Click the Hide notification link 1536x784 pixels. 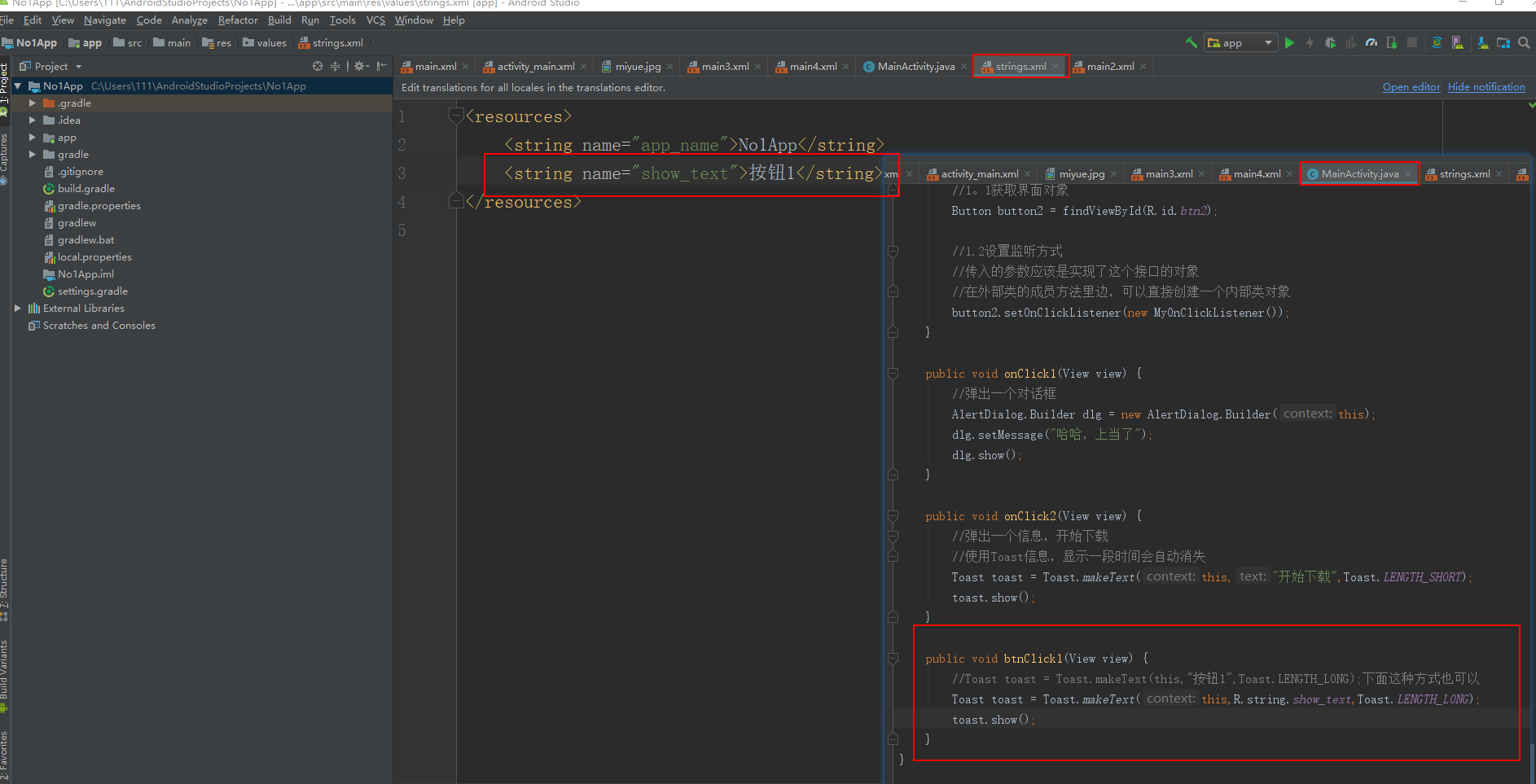(1486, 87)
